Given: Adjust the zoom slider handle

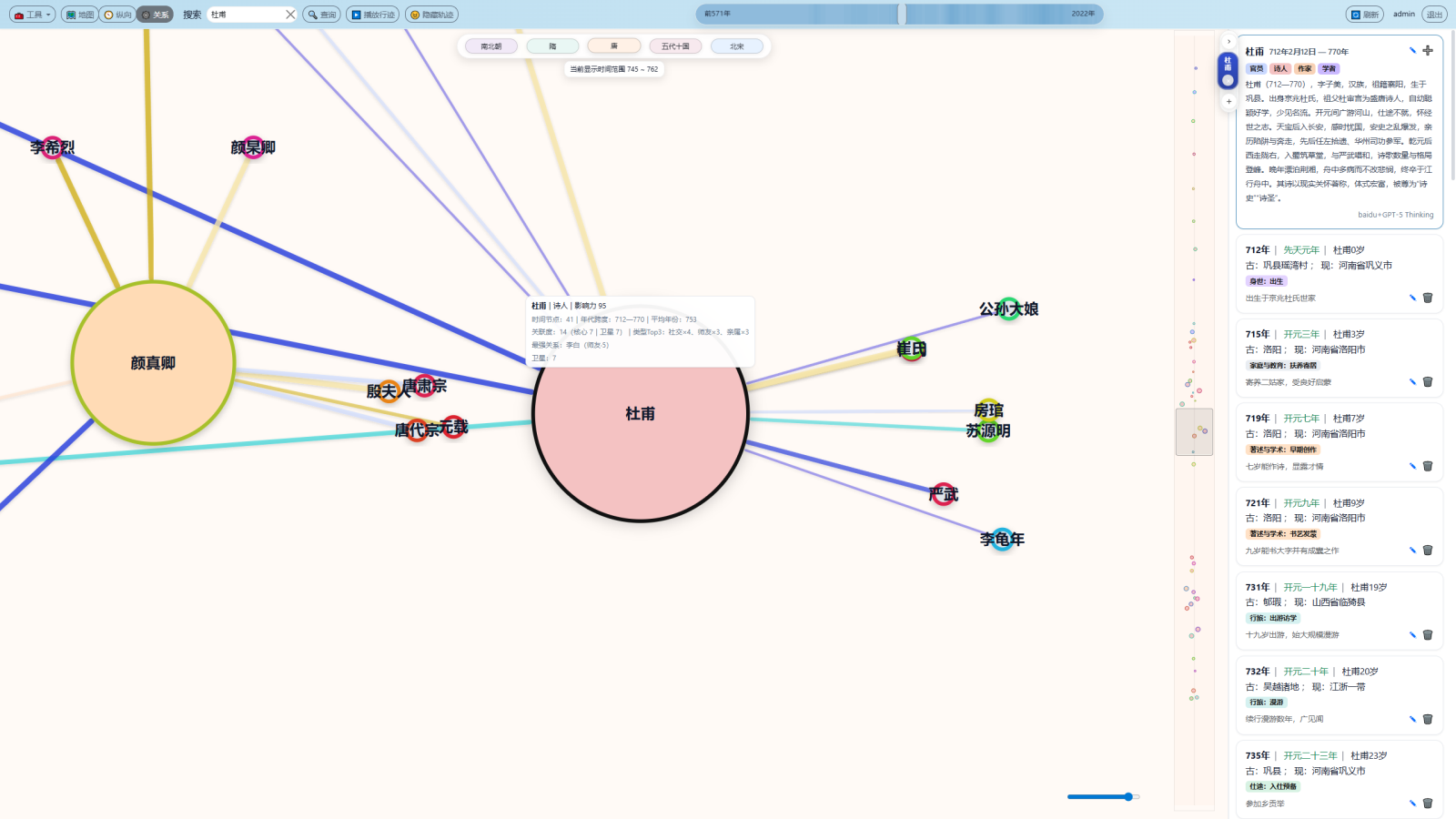Looking at the screenshot, I should click(x=1128, y=796).
